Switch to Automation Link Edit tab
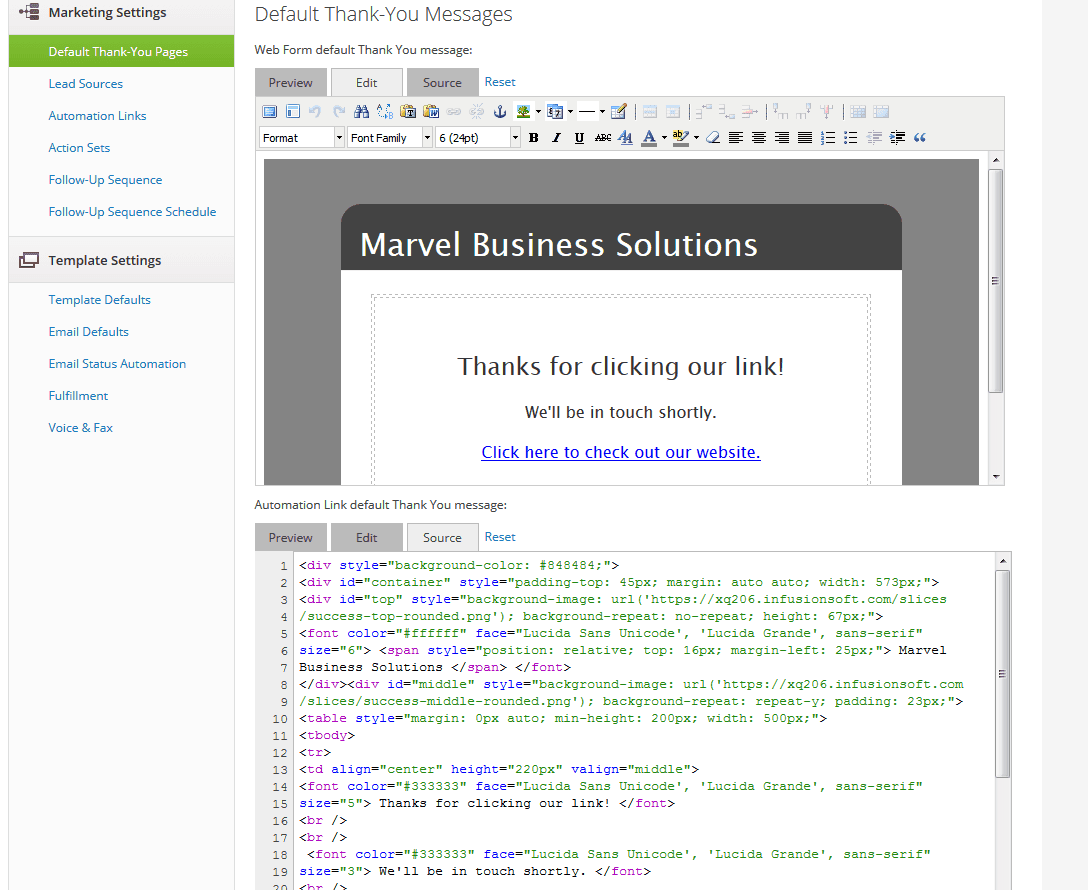Viewport: 1088px width, 890px height. pos(366,538)
